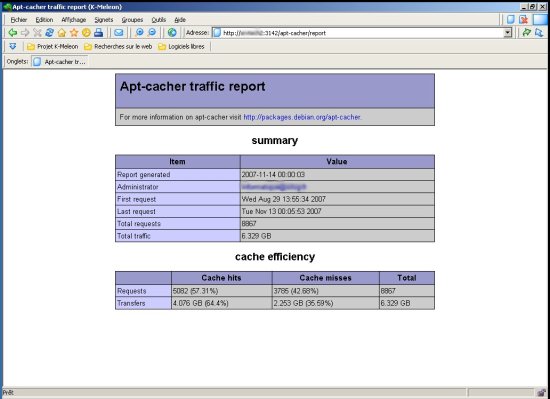Click the 'Administrator' row label
The width and height of the screenshot is (550, 399).
click(138, 187)
